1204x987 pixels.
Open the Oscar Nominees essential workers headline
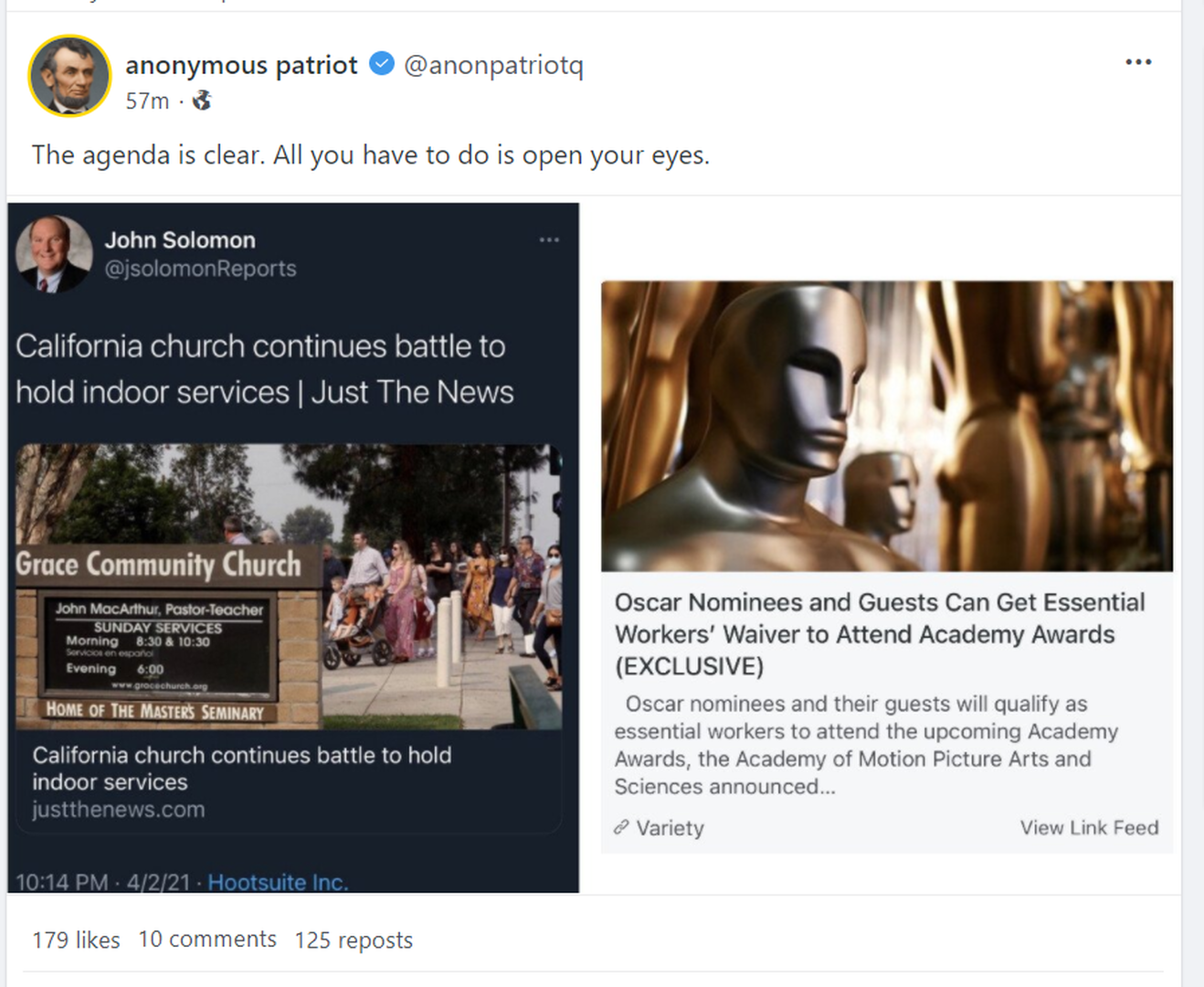(879, 633)
